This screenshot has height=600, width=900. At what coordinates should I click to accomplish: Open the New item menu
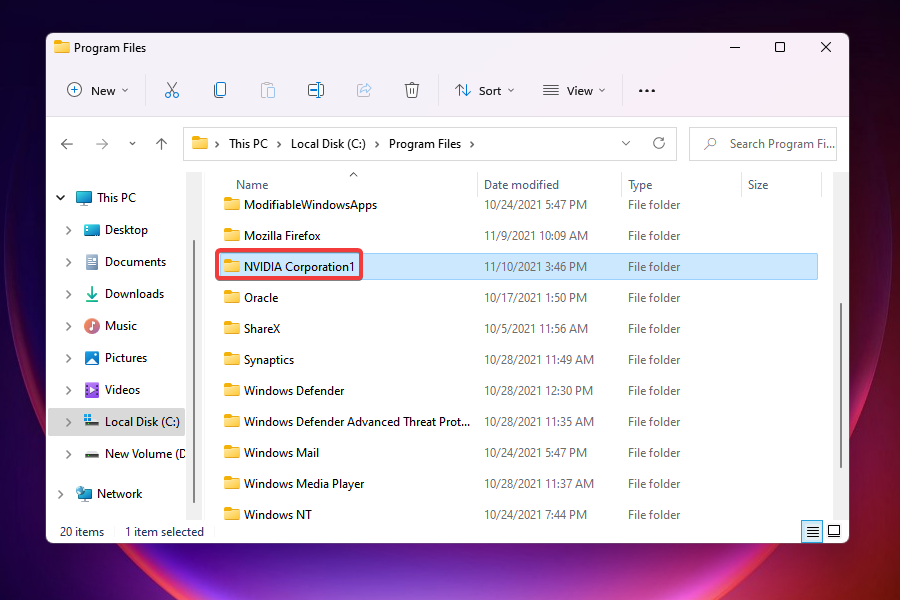click(97, 90)
